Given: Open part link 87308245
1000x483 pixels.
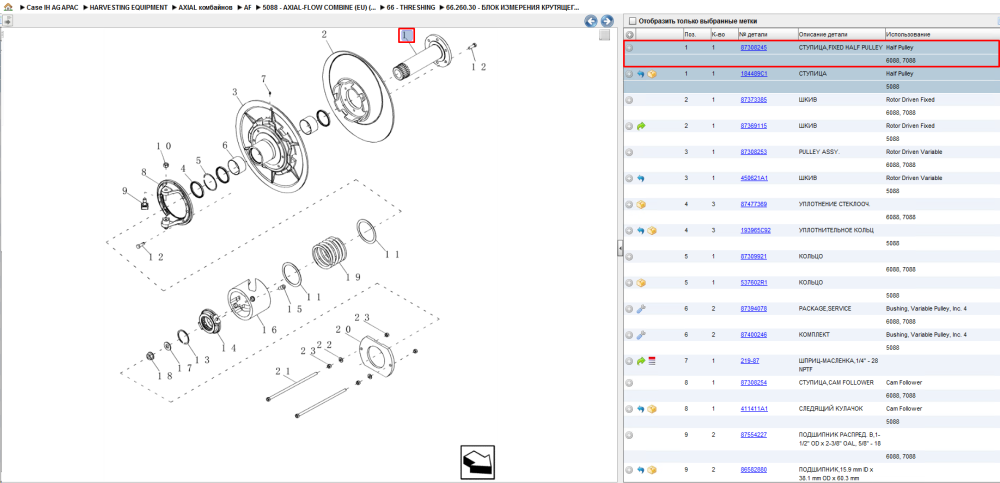Looking at the screenshot, I should coord(753,48).
